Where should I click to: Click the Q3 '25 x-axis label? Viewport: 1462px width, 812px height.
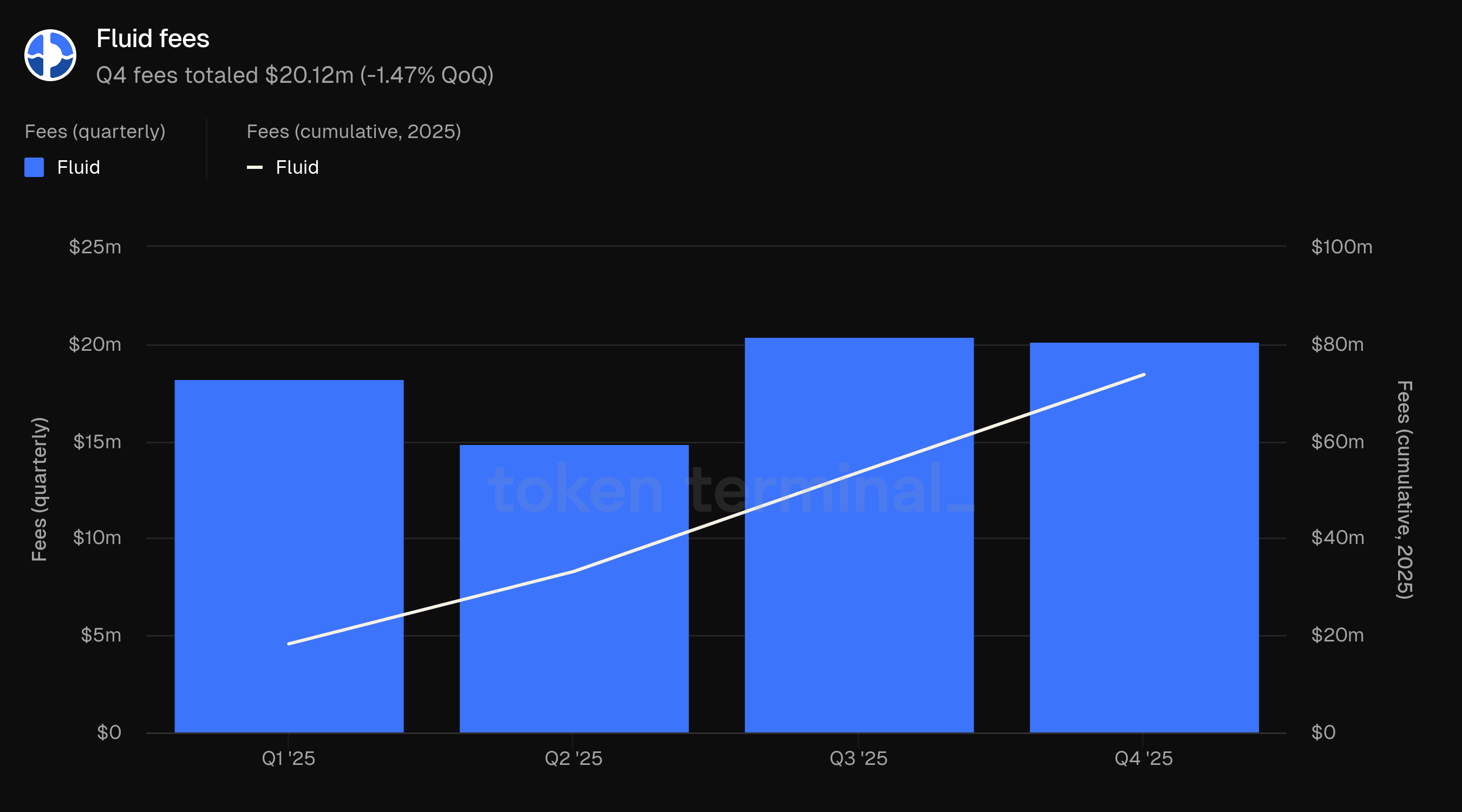coord(858,758)
